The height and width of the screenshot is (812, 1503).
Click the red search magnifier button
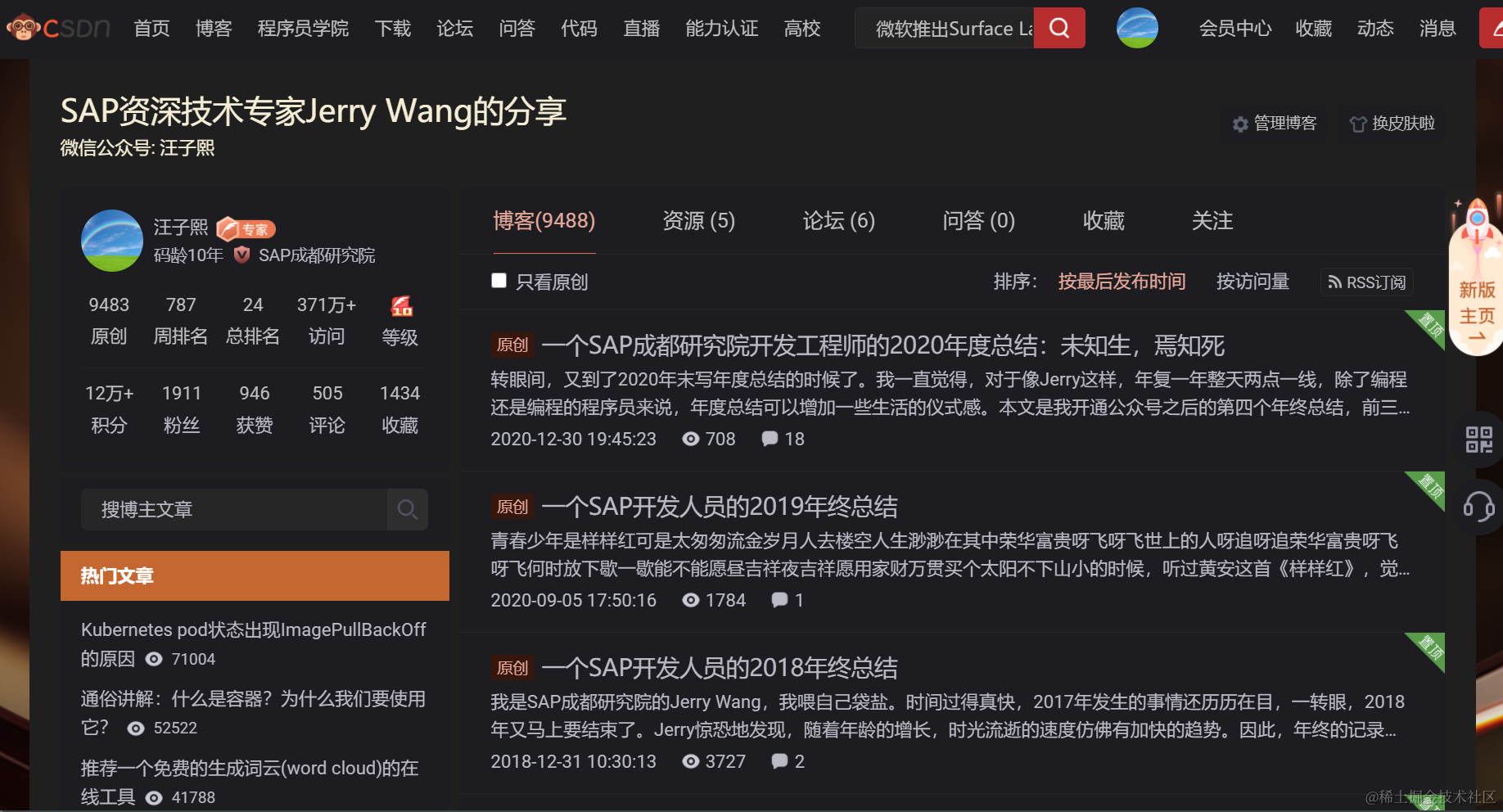[1059, 28]
